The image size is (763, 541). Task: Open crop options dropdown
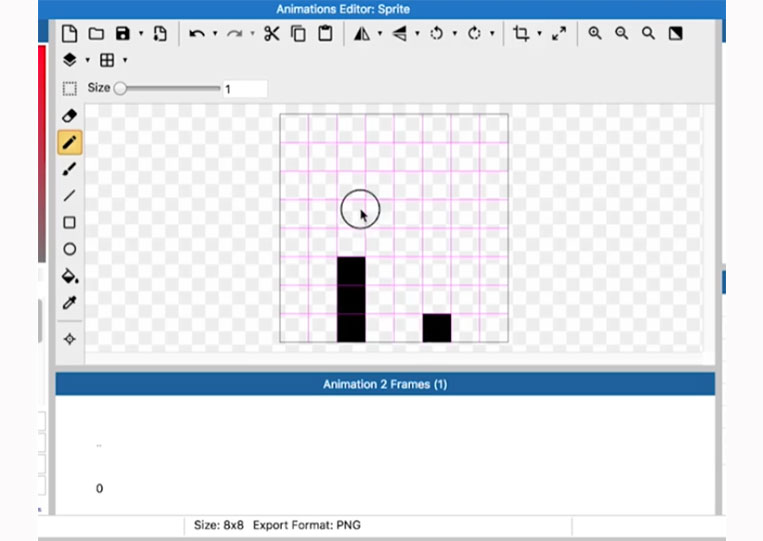click(539, 34)
